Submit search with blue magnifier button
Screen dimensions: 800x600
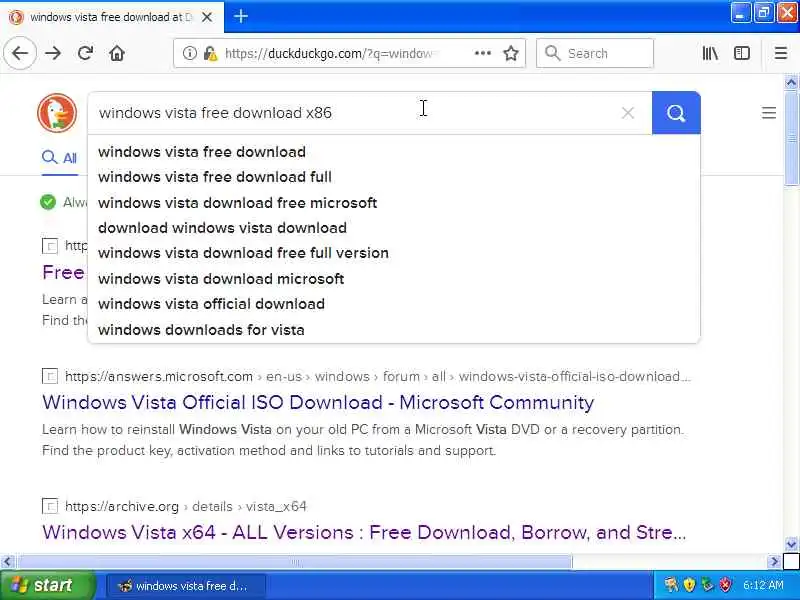676,113
